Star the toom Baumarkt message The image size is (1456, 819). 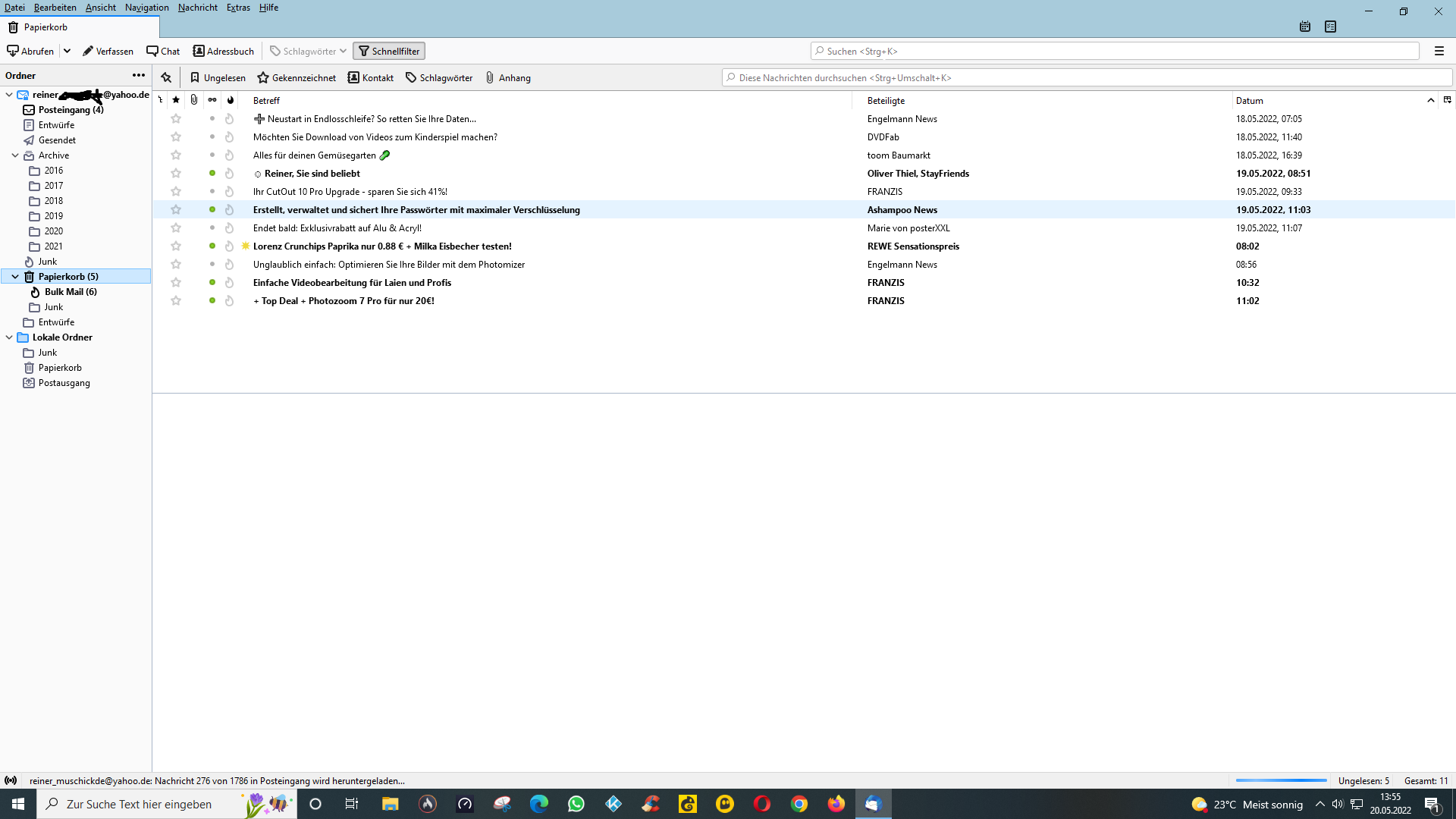point(176,155)
